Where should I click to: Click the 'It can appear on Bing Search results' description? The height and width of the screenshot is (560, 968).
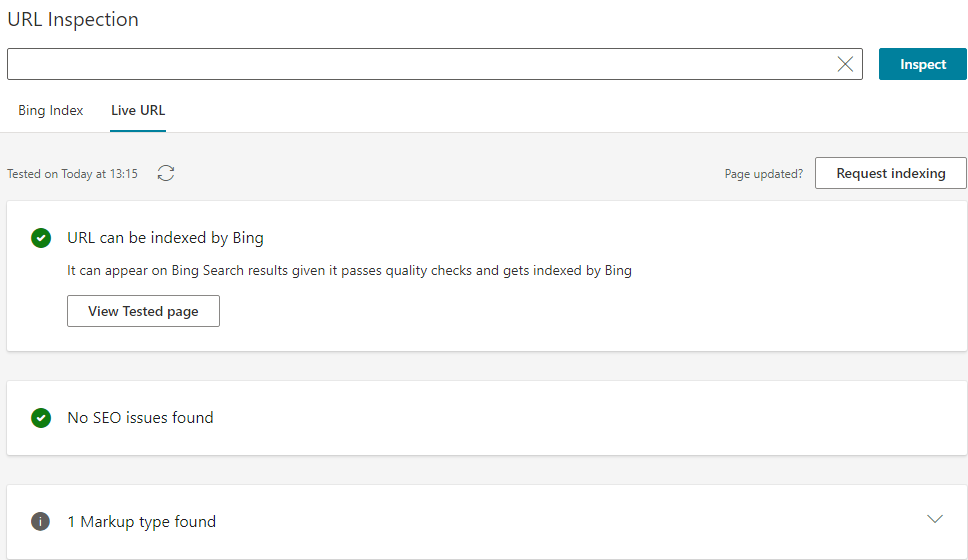click(349, 270)
